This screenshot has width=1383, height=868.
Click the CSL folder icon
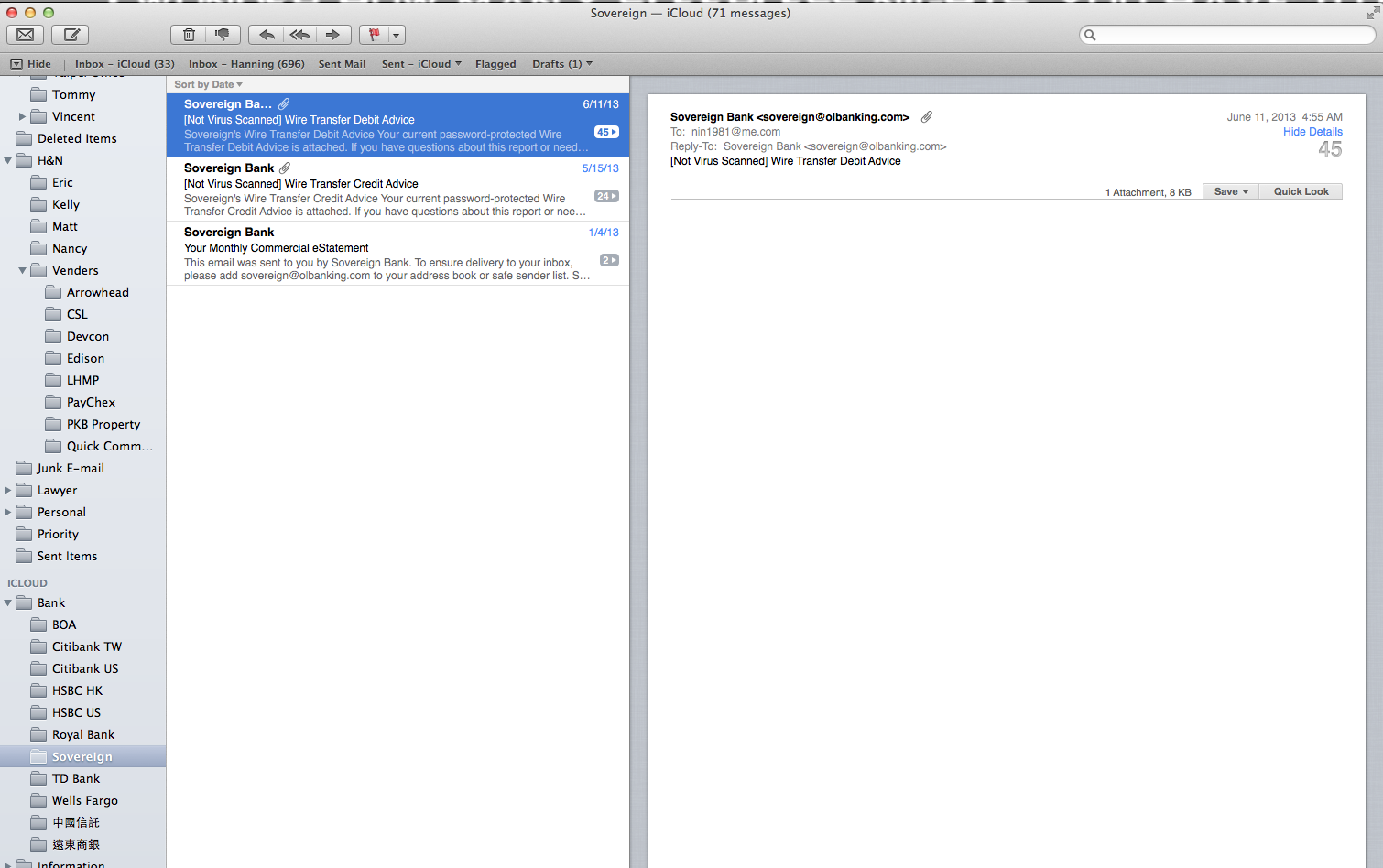pyautogui.click(x=53, y=314)
